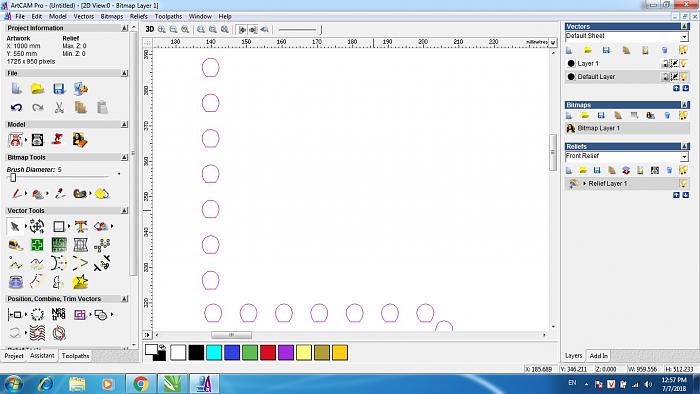Click the Zoom In magnifier icon
Screen dimensions: 700x394
(162, 29)
